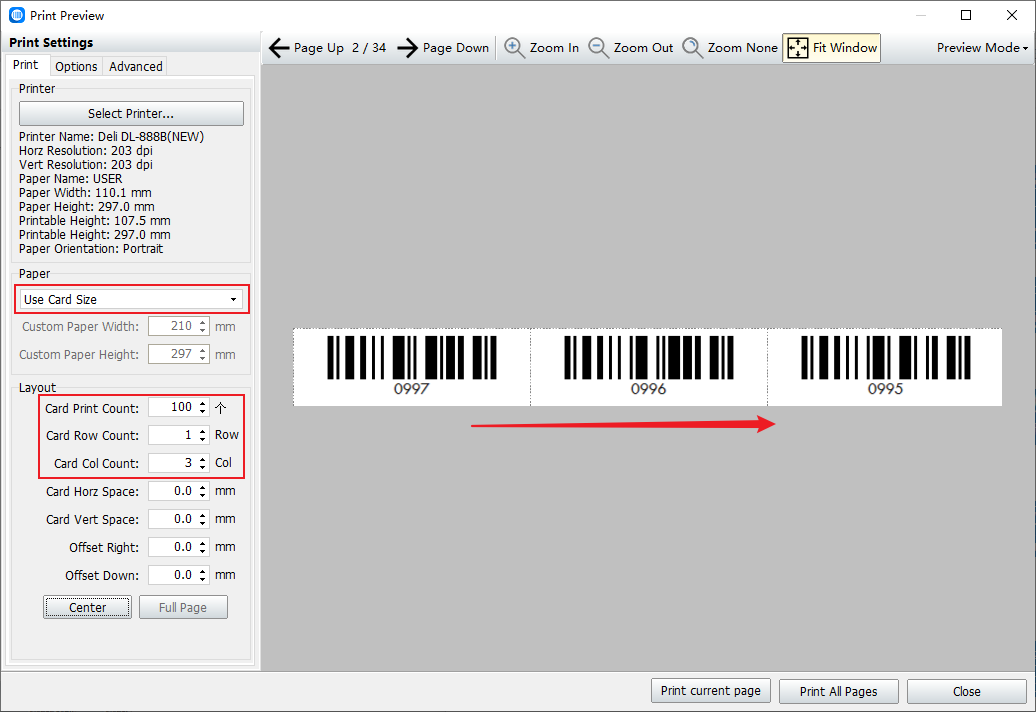The height and width of the screenshot is (712, 1036).
Task: Click the Paper Width: 110.1 mm text
Action: 85,193
